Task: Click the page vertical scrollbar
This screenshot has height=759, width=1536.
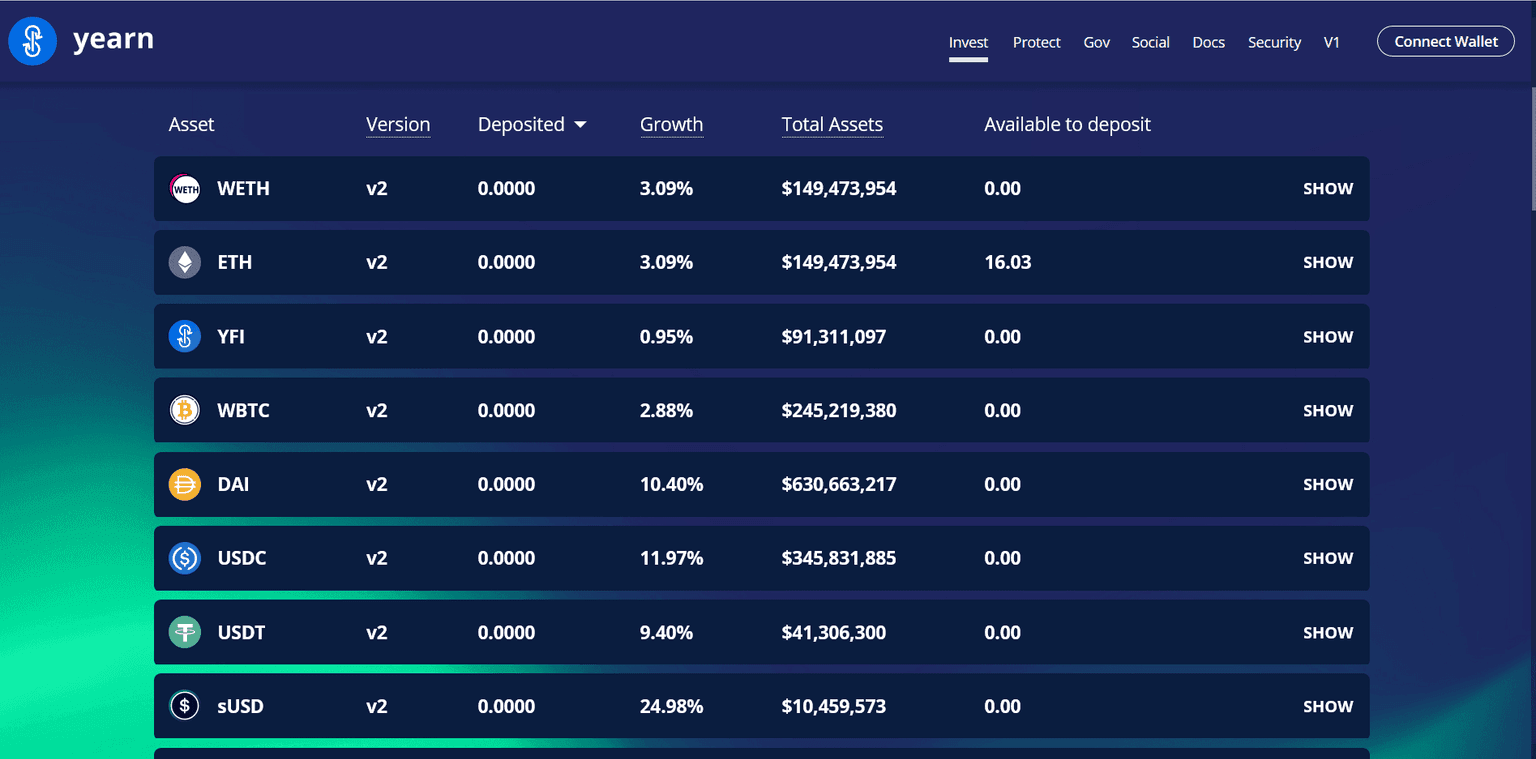Action: 1531,150
